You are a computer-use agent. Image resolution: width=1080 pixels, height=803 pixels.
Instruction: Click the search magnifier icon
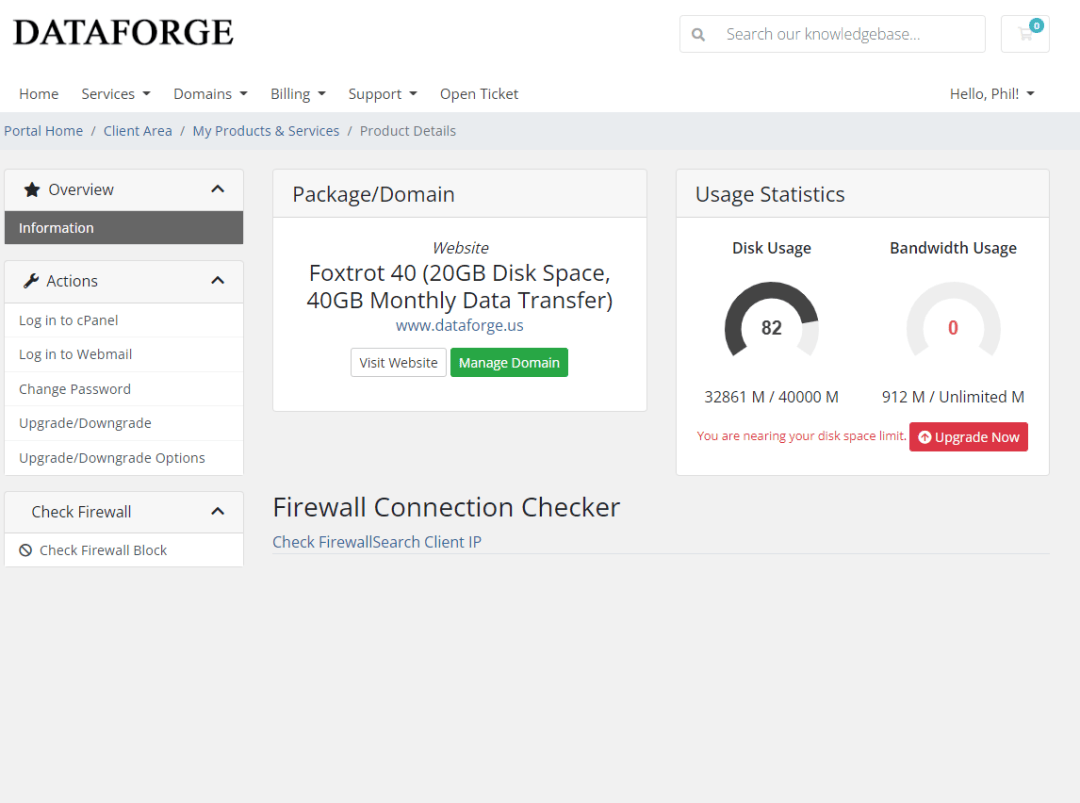tap(698, 34)
